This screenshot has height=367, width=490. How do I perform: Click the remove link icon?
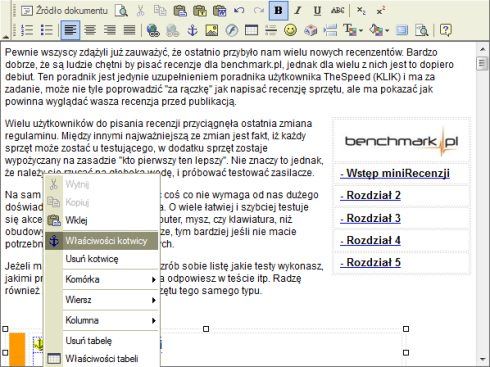coord(172,30)
